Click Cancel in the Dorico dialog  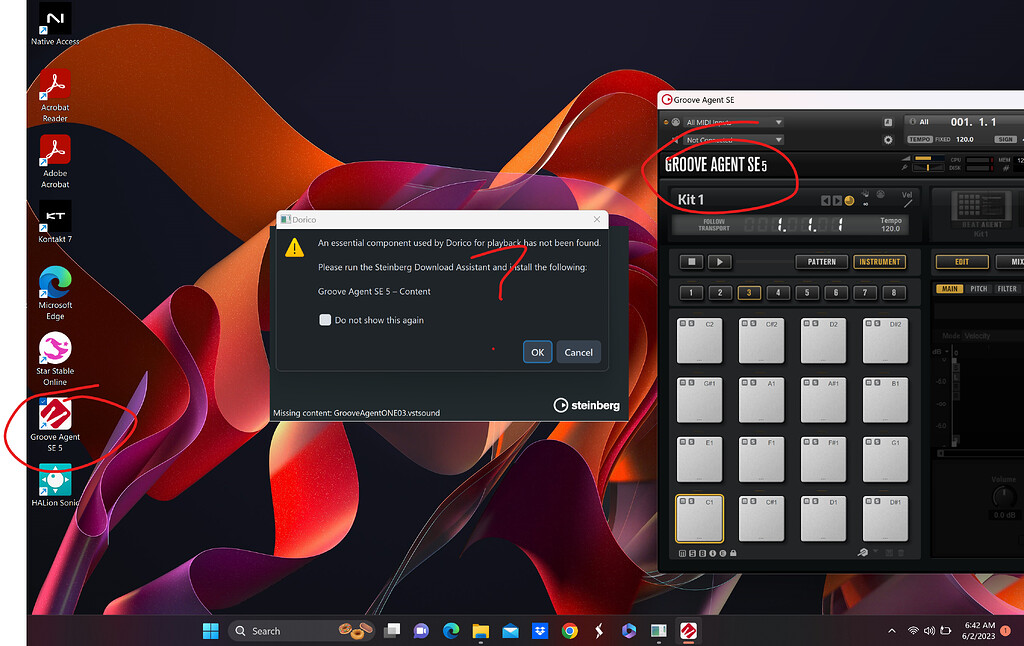pos(578,352)
